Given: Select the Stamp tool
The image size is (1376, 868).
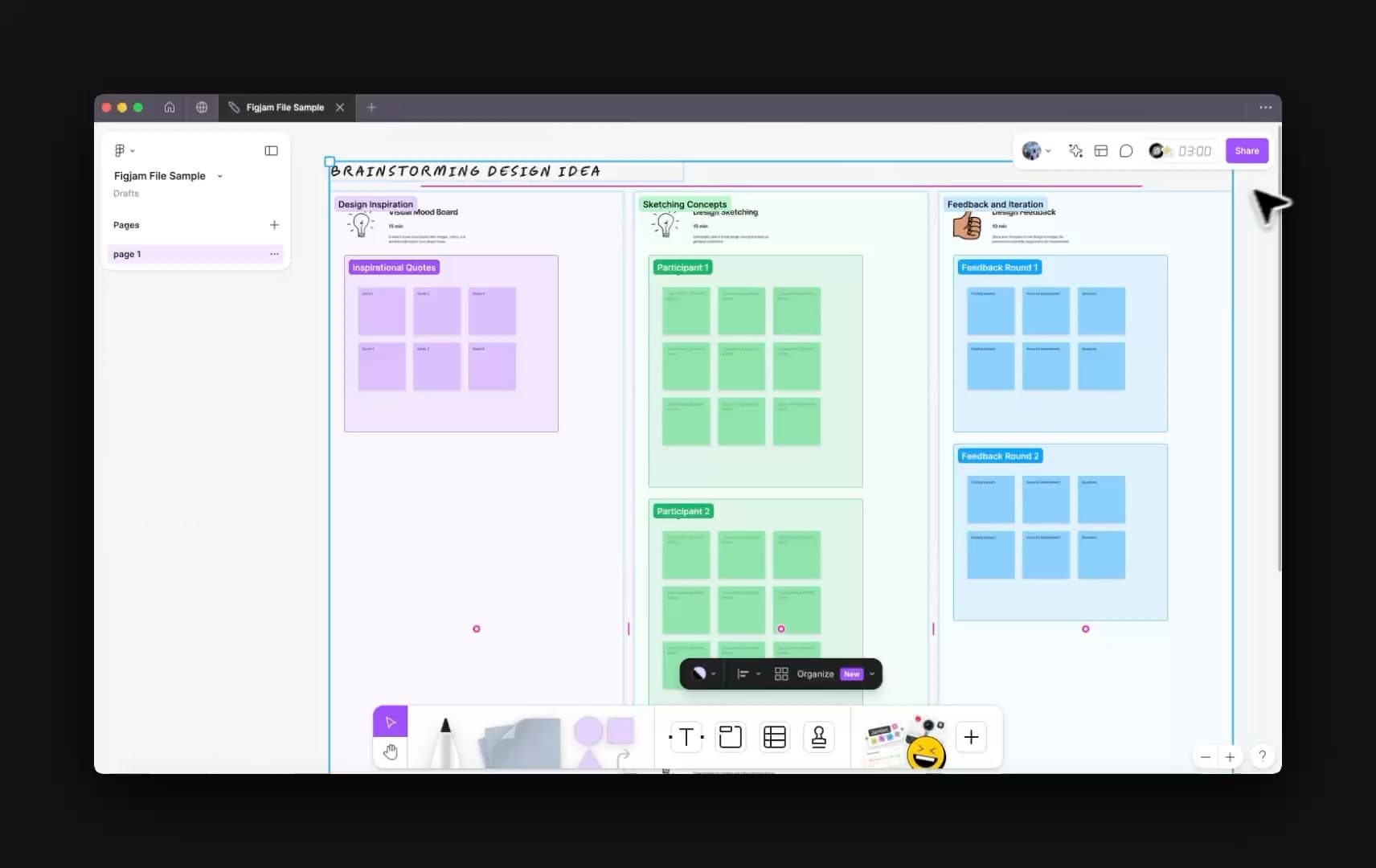Looking at the screenshot, I should coord(818,737).
